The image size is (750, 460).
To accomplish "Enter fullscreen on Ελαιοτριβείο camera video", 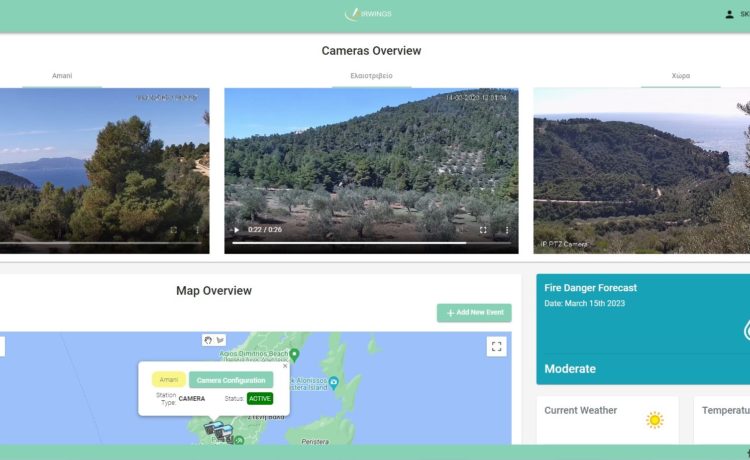I will (x=483, y=230).
